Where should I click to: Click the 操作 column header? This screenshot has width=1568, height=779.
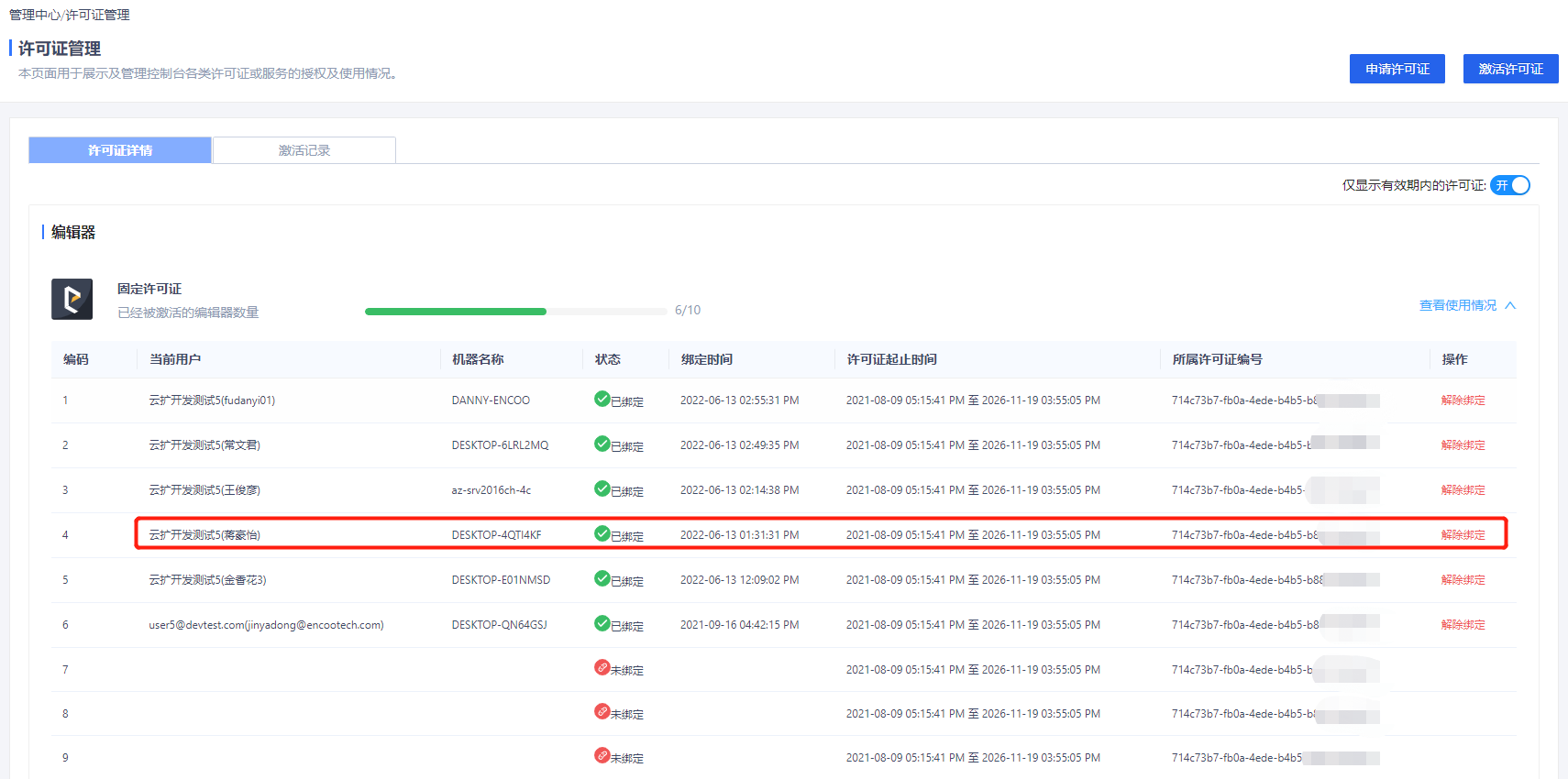click(x=1454, y=359)
